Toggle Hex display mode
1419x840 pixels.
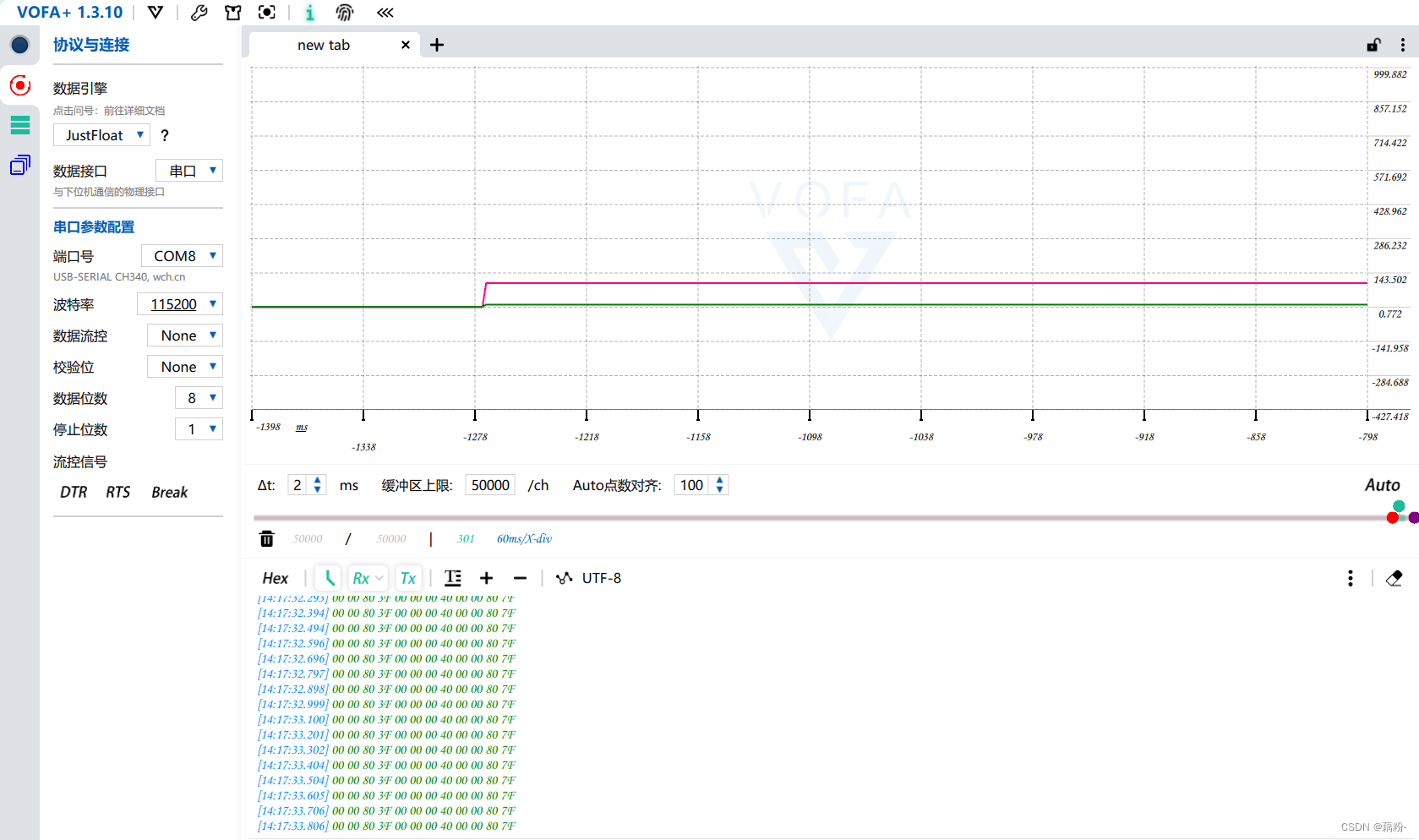[276, 578]
